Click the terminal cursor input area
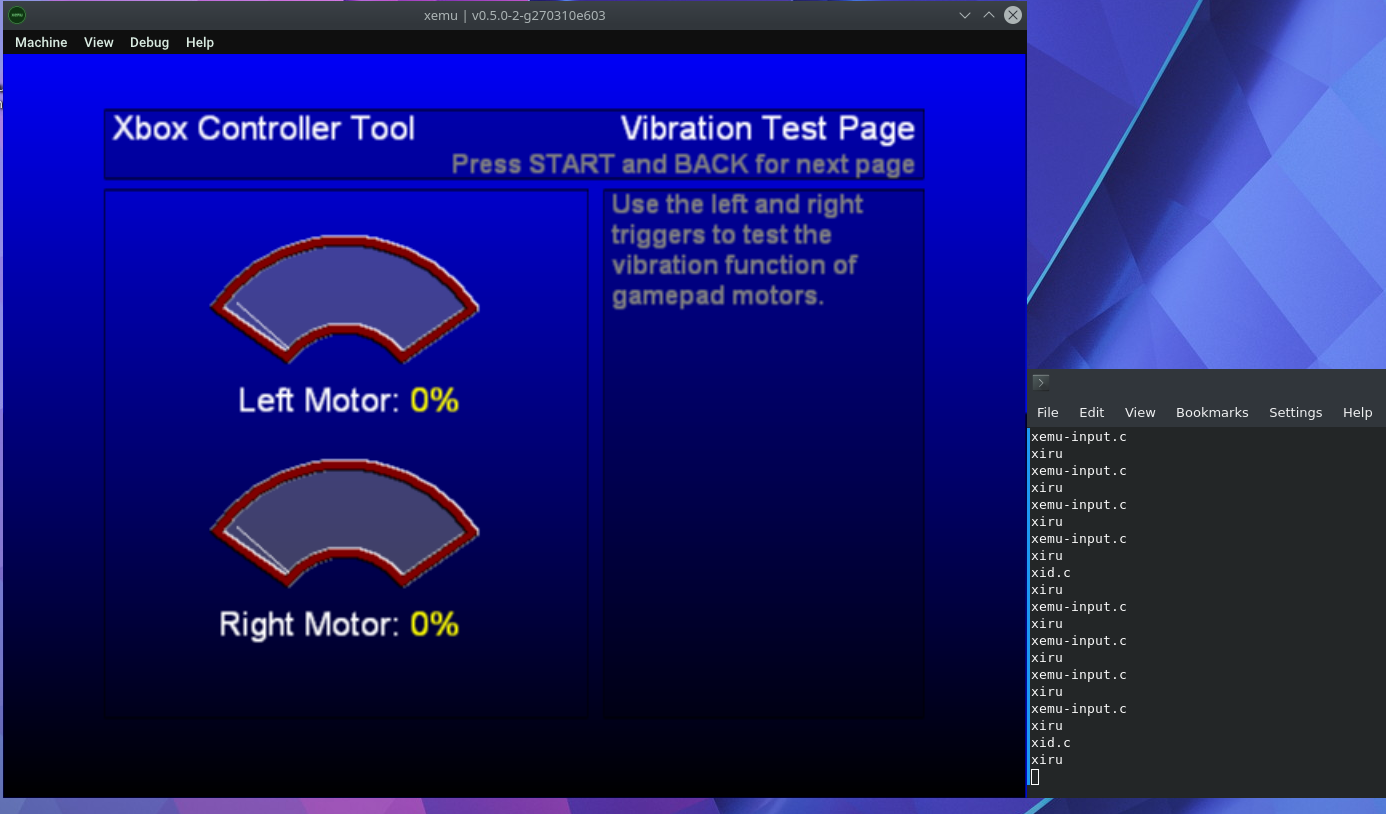Viewport: 1386px width, 814px height. click(1035, 776)
